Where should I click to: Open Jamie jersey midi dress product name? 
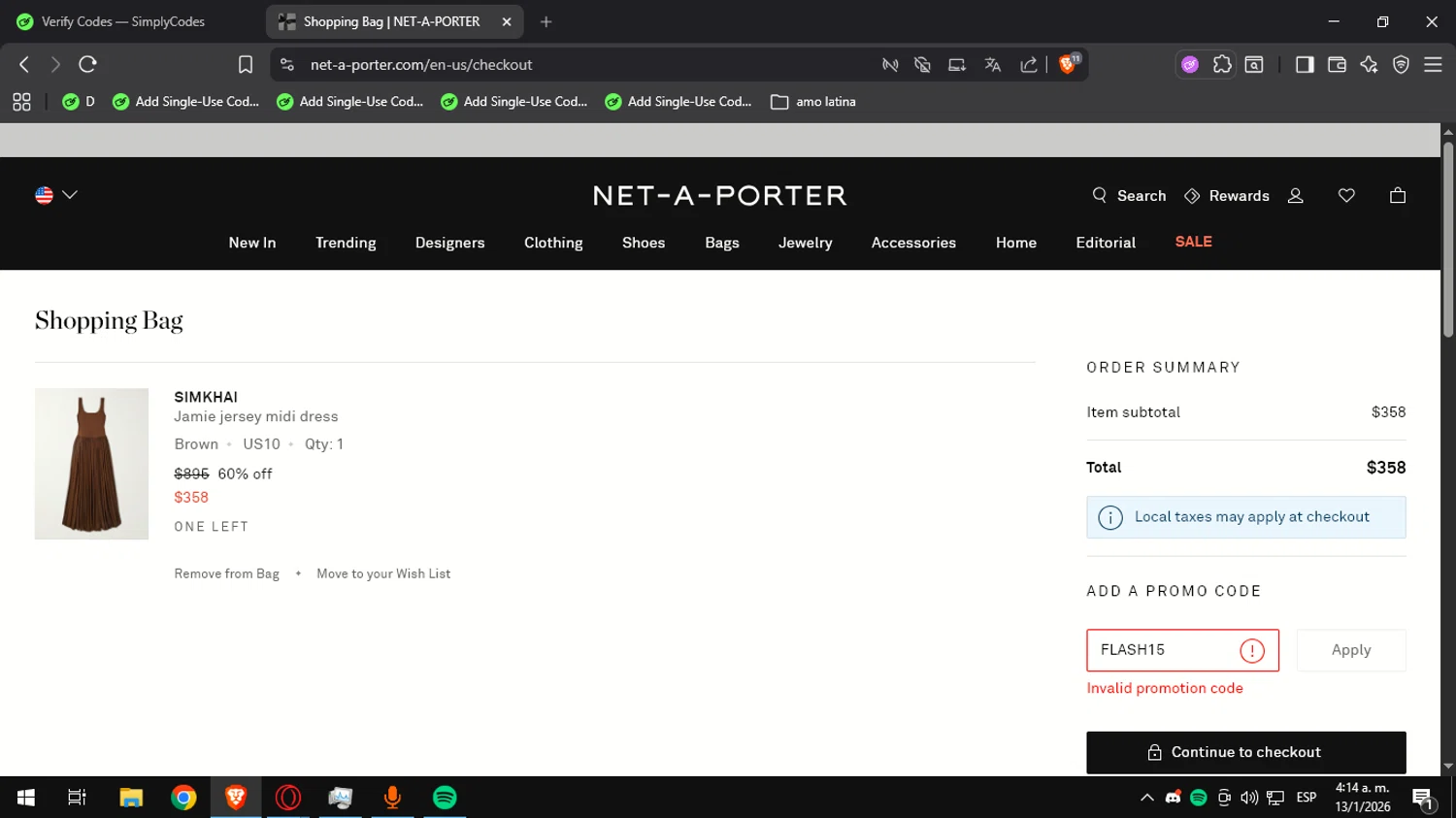[x=256, y=416]
